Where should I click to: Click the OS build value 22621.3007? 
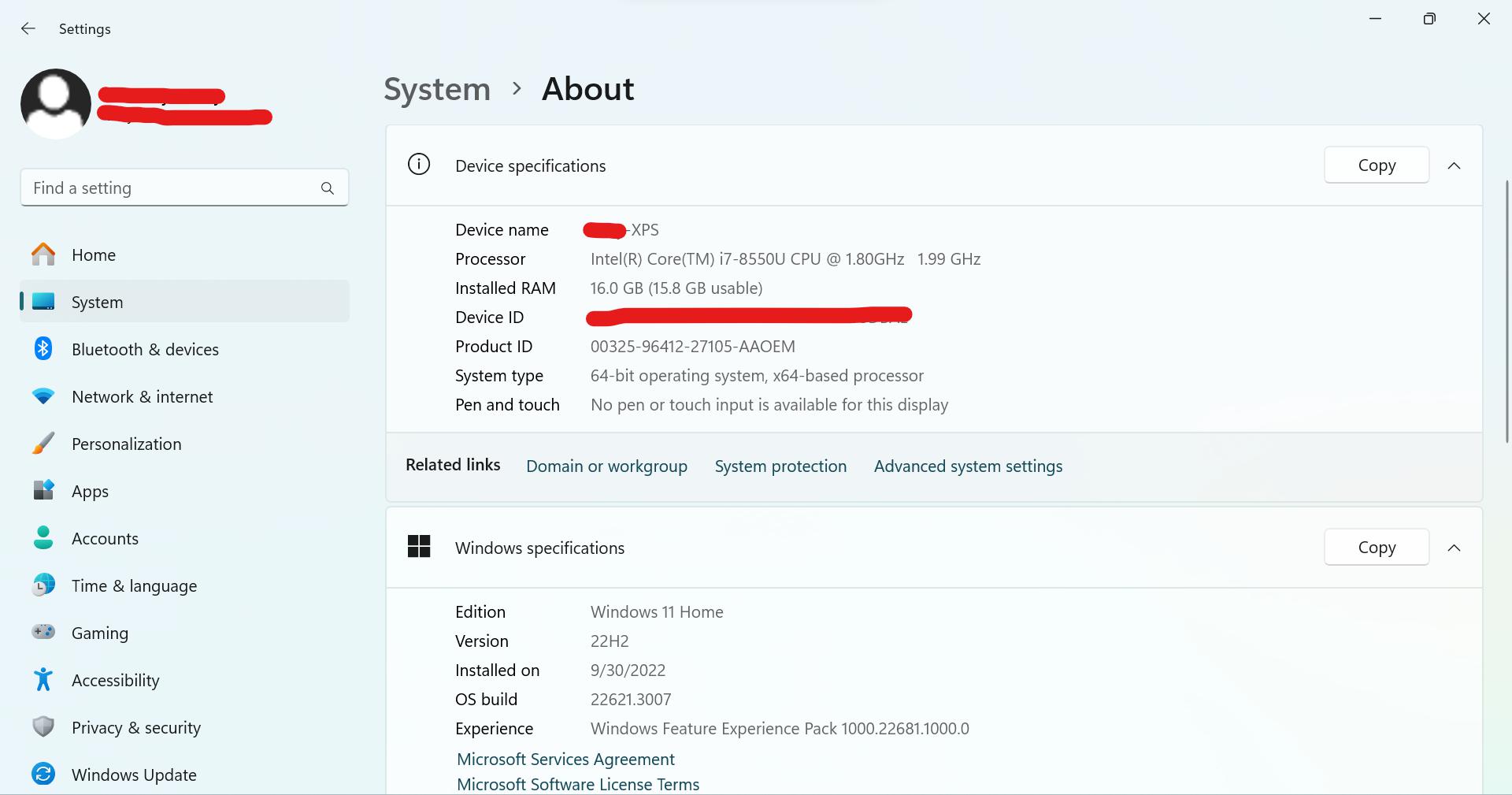pos(631,700)
